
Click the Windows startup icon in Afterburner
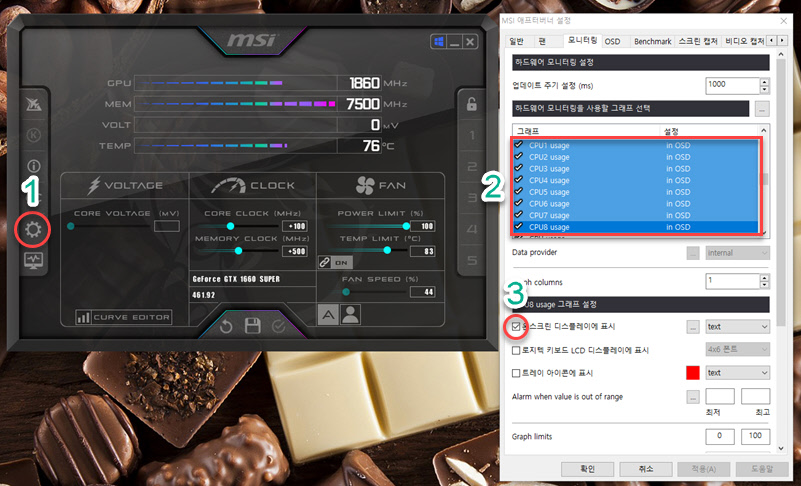coord(438,41)
